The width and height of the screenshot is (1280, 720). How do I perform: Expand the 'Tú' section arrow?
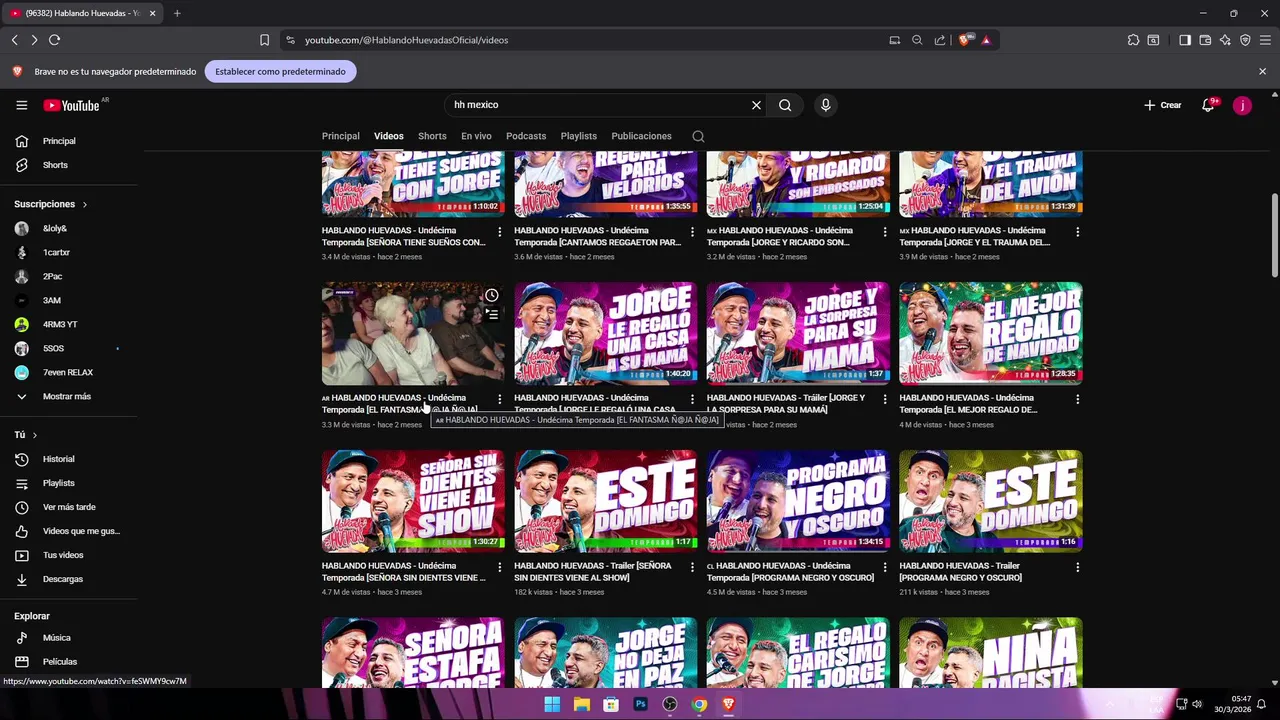pos(34,435)
